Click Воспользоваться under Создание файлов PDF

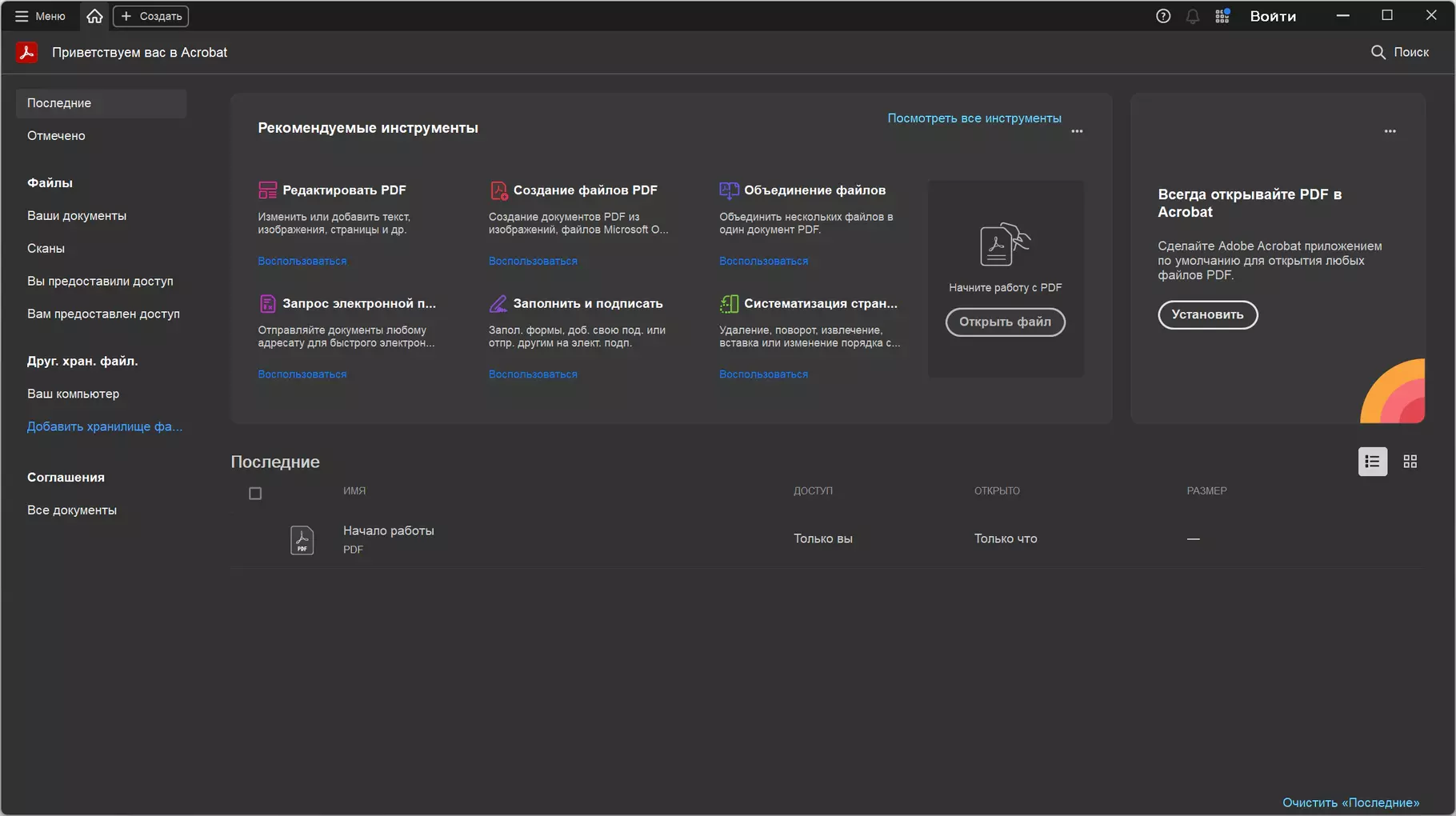[x=533, y=262]
